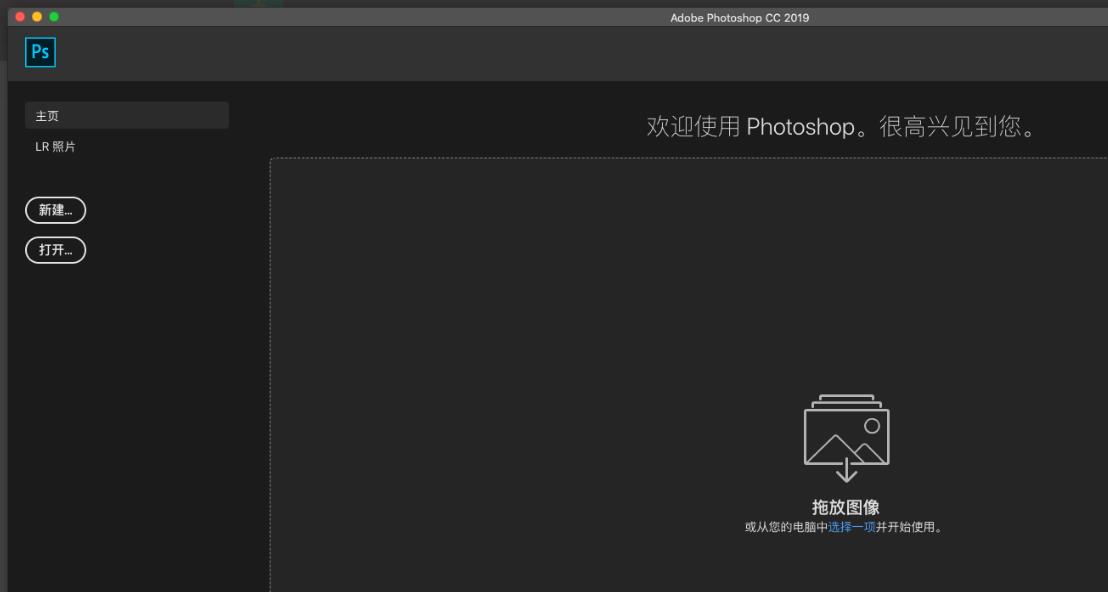Click the green full-screen window button
The image size is (1108, 592).
pyautogui.click(x=55, y=16)
